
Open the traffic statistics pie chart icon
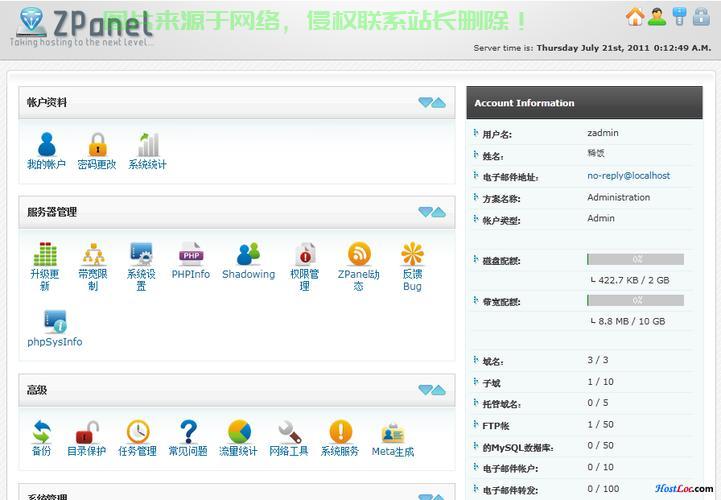(239, 431)
